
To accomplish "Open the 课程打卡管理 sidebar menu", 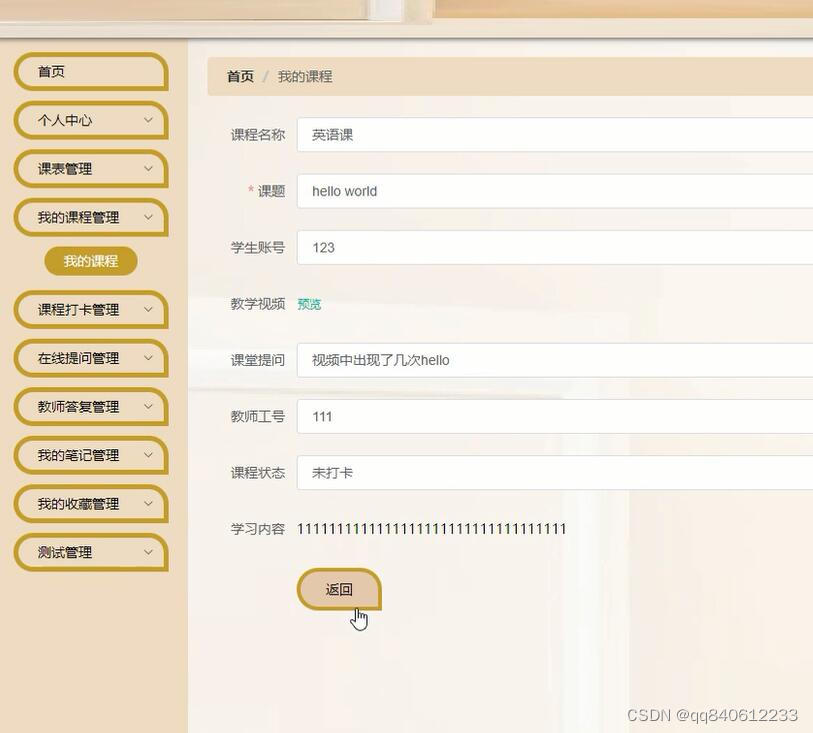I will click(91, 309).
